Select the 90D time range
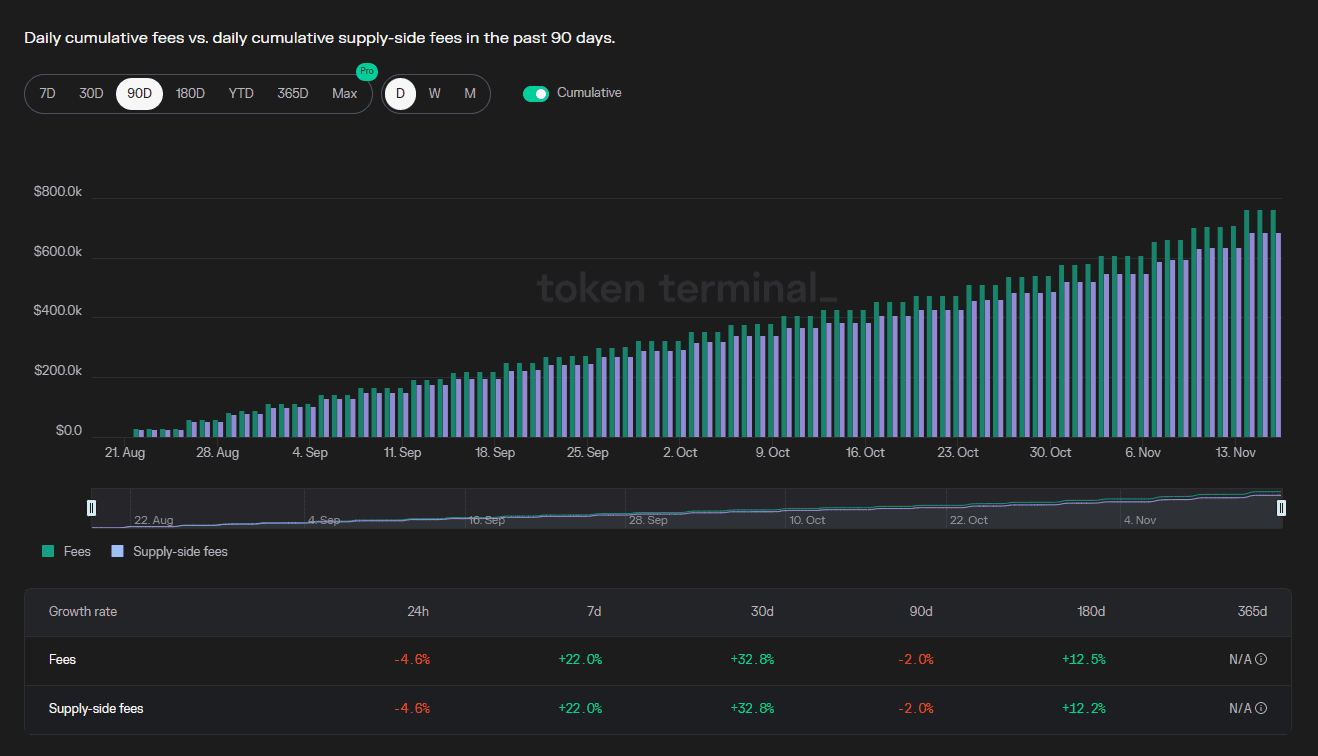Viewport: 1318px width, 756px height. [x=139, y=94]
